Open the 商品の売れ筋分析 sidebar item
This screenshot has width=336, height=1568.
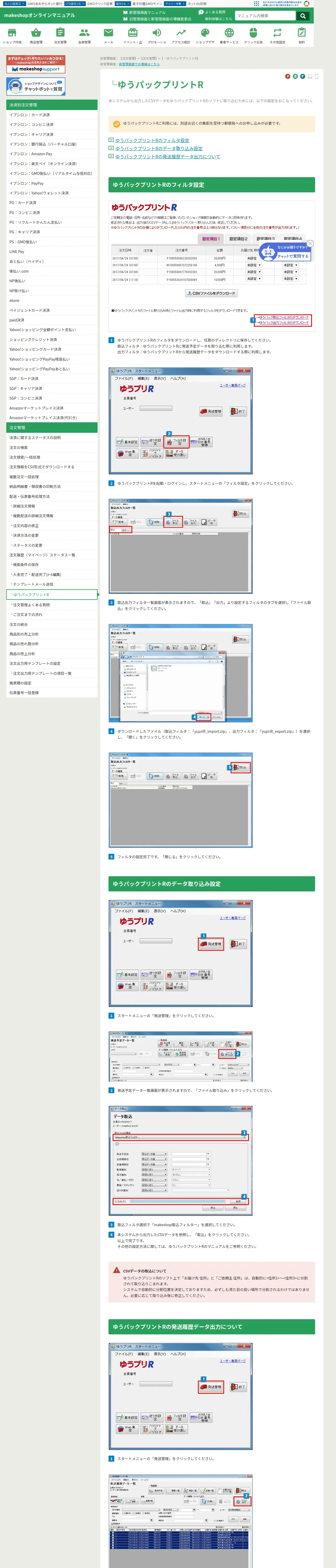click(52, 644)
